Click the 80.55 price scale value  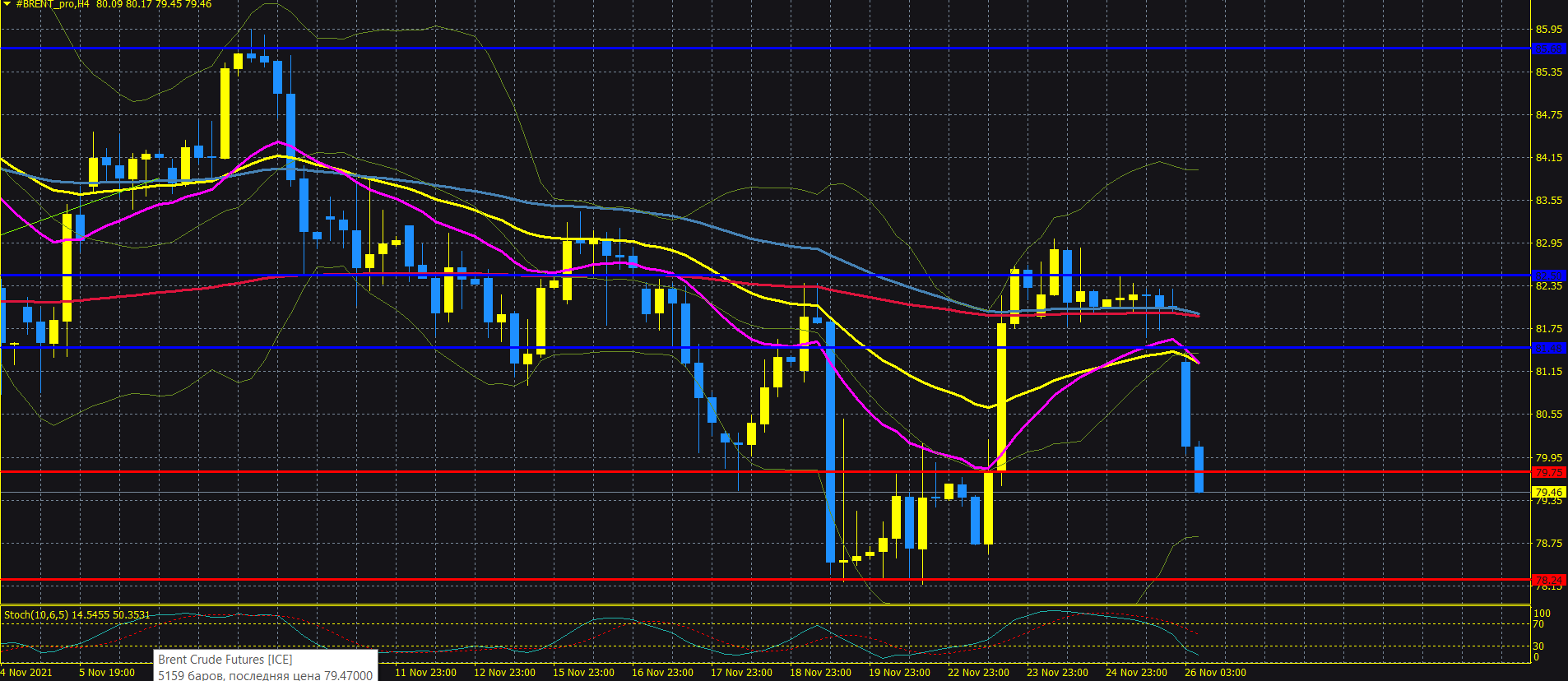(1549, 414)
